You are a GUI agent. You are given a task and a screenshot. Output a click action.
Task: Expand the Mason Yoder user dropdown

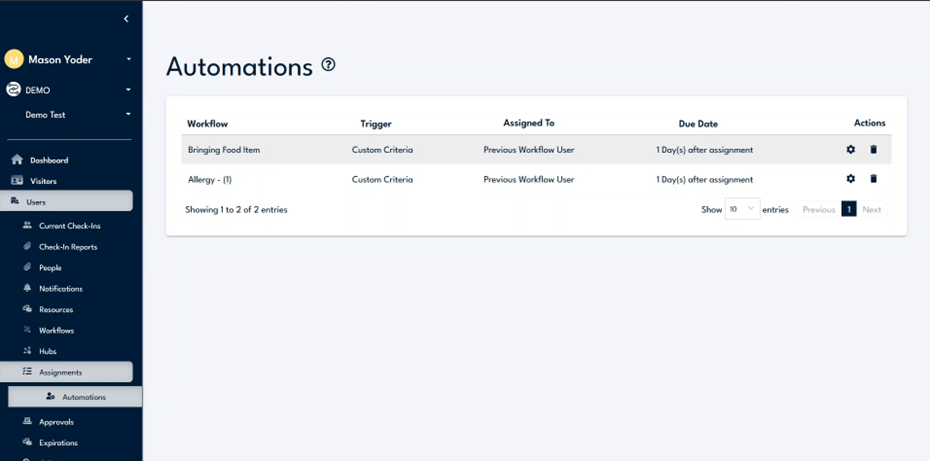coord(129,60)
